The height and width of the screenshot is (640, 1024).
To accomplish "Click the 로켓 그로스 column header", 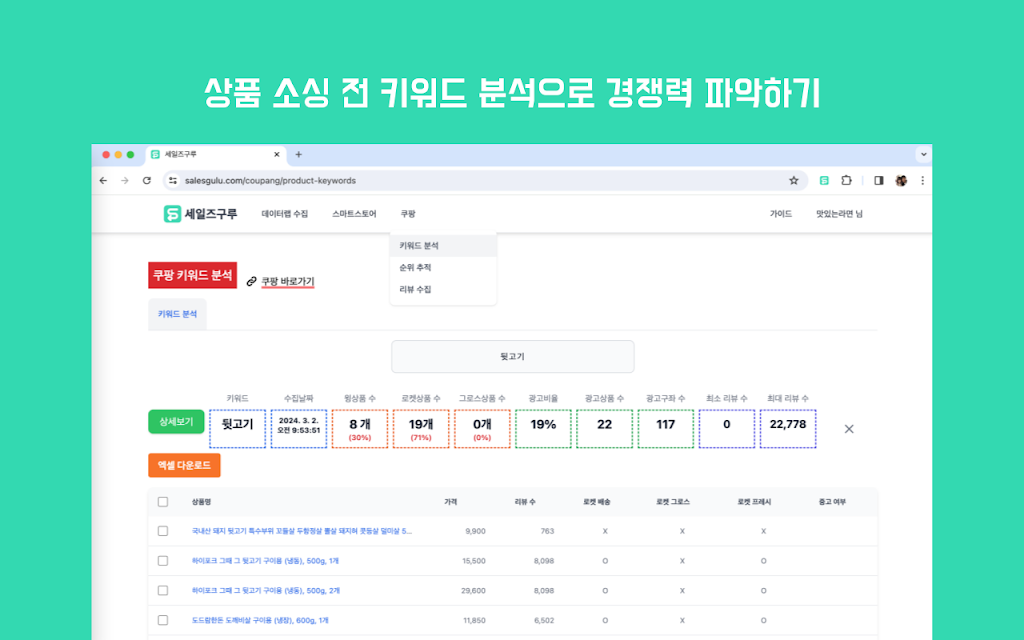I will pyautogui.click(x=673, y=502).
